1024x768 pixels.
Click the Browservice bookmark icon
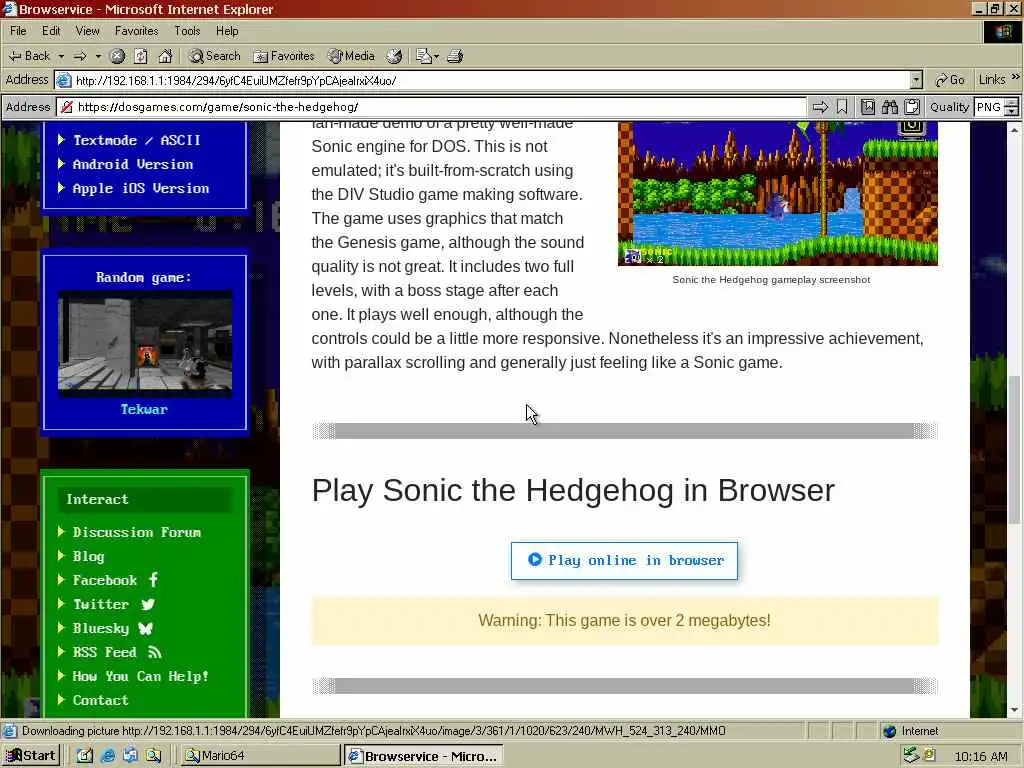842,107
